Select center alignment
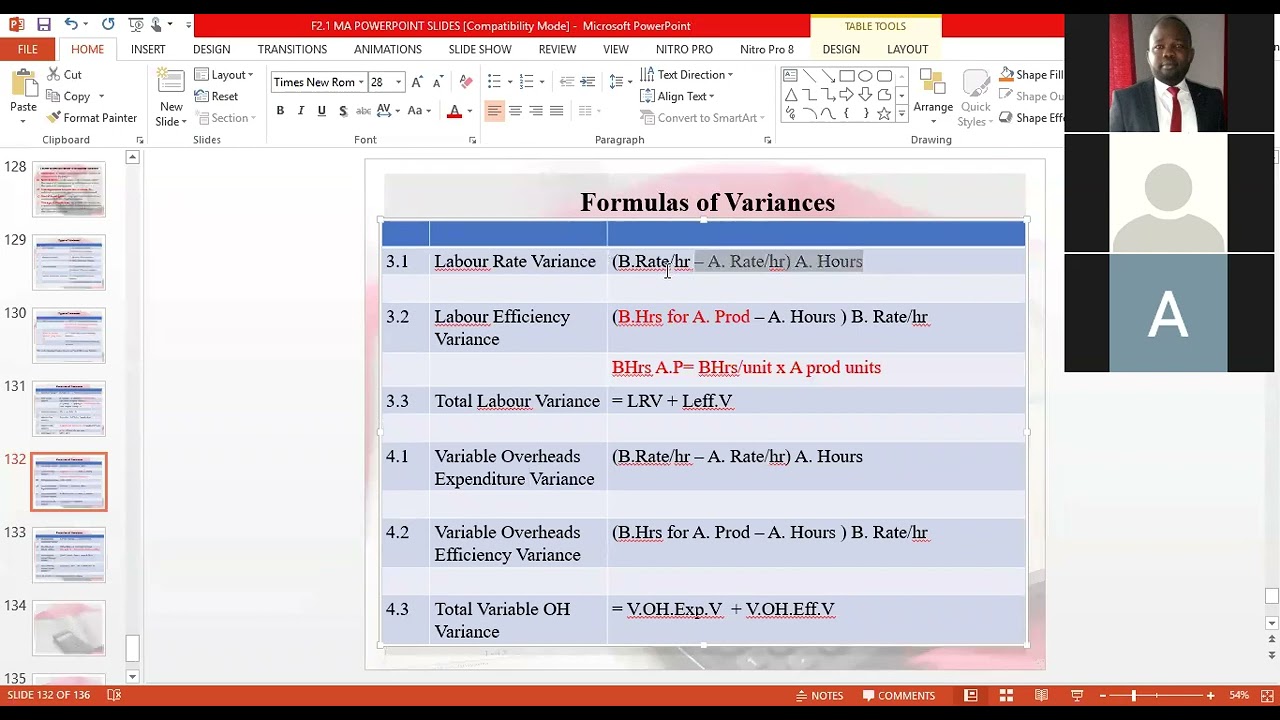1280x720 pixels. (515, 111)
